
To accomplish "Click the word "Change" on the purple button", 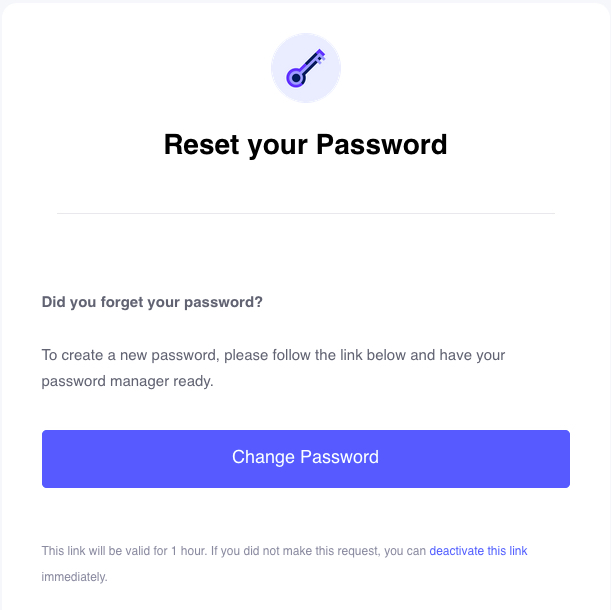I will tap(263, 457).
